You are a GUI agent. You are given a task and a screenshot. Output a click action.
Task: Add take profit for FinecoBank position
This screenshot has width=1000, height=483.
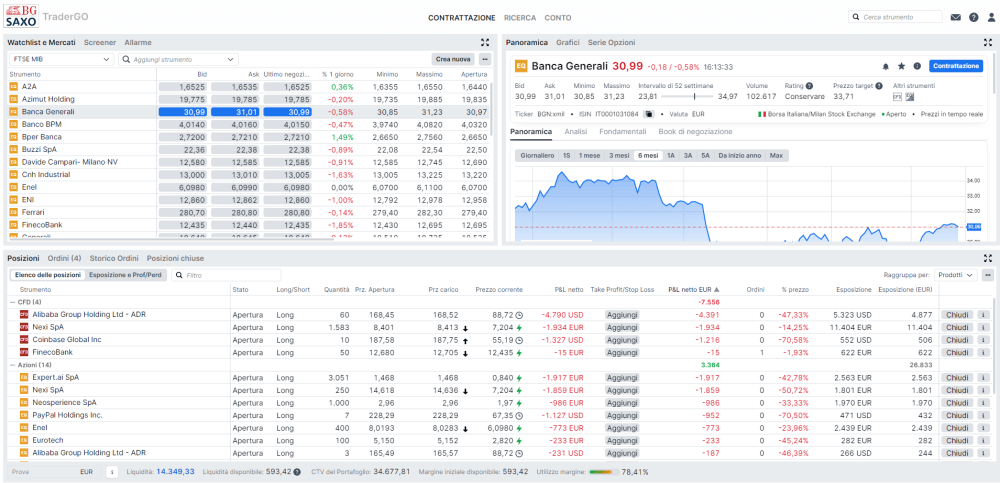pos(622,352)
